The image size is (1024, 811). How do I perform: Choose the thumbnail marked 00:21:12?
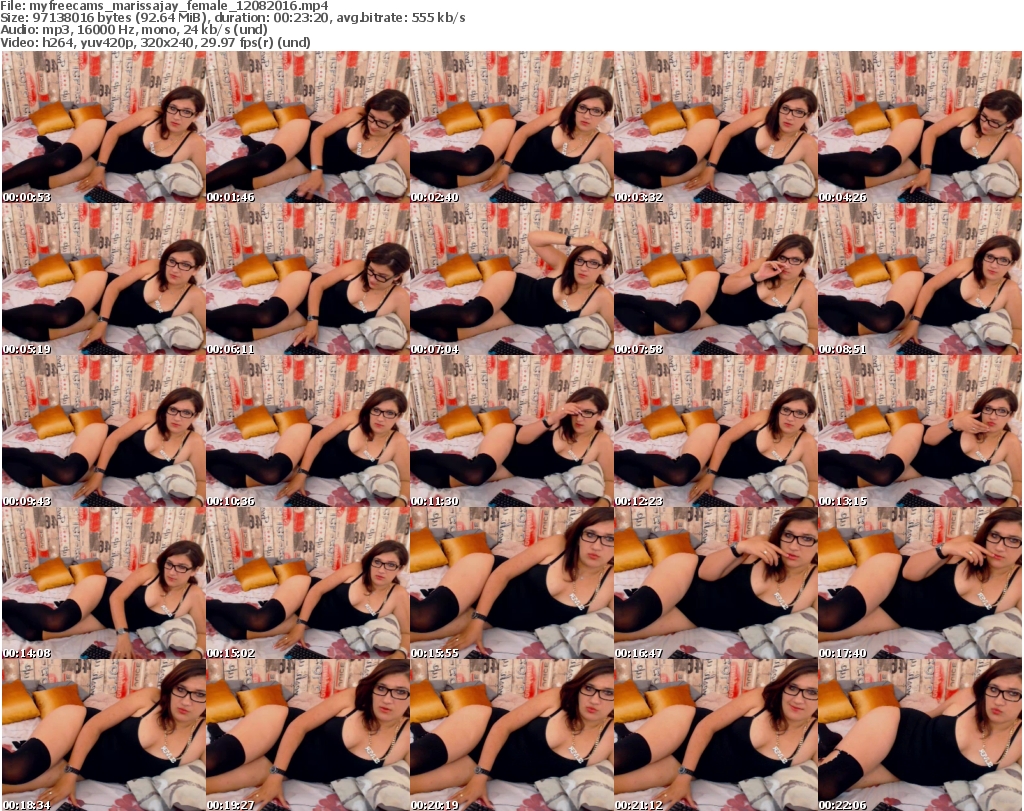pos(716,735)
